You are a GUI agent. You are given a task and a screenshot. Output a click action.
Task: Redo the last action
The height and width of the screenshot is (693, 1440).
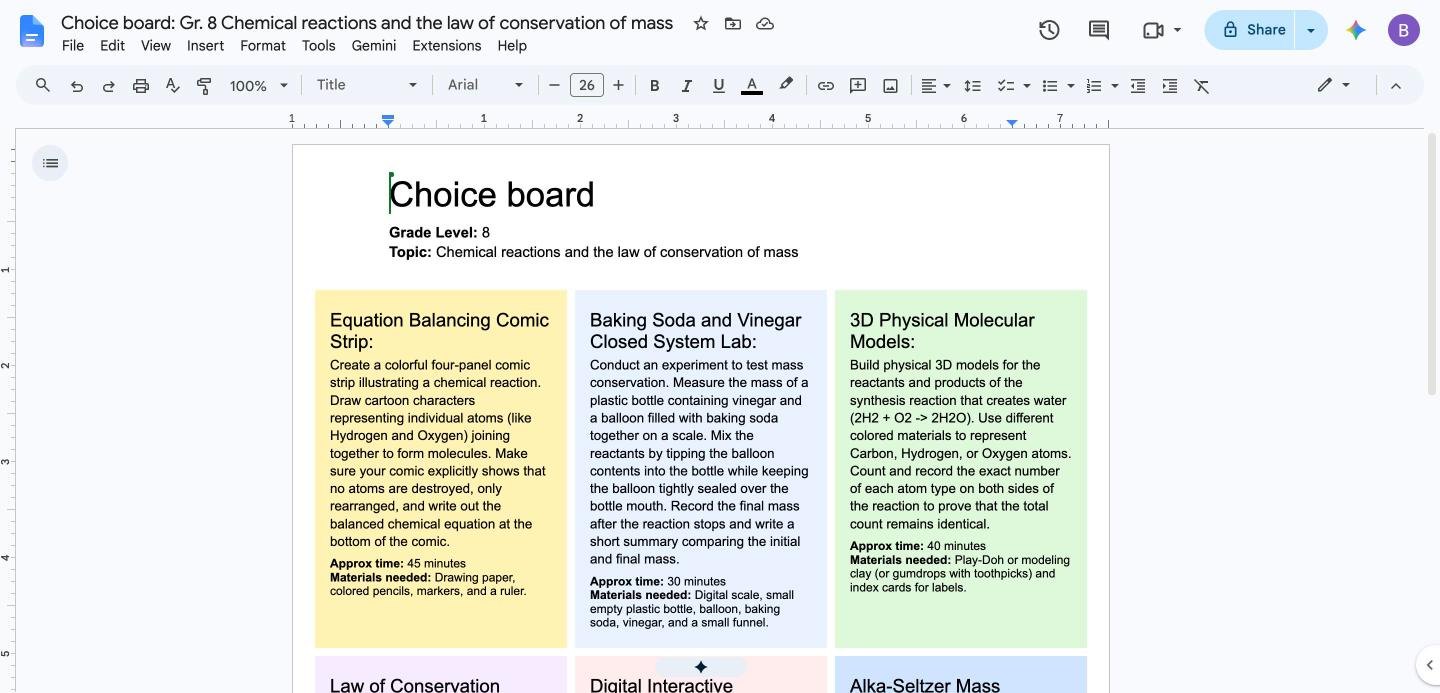point(108,86)
